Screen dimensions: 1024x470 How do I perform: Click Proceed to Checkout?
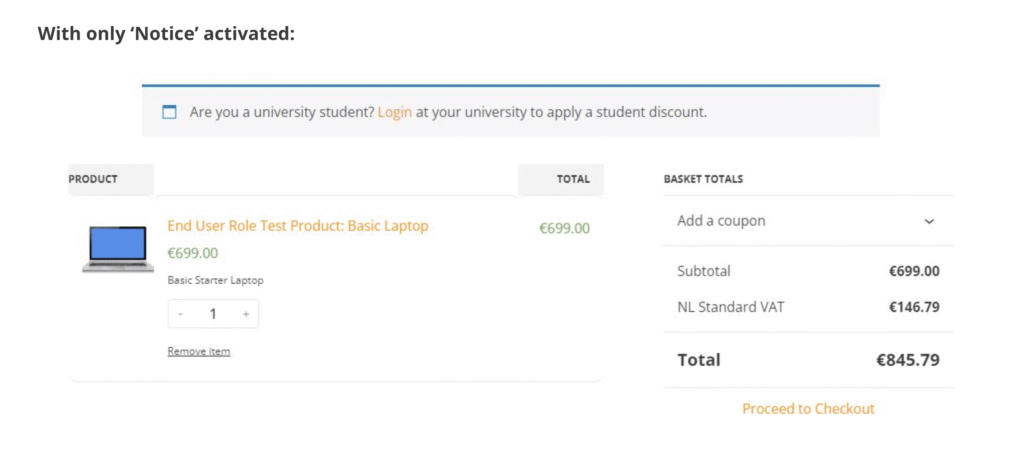(808, 408)
